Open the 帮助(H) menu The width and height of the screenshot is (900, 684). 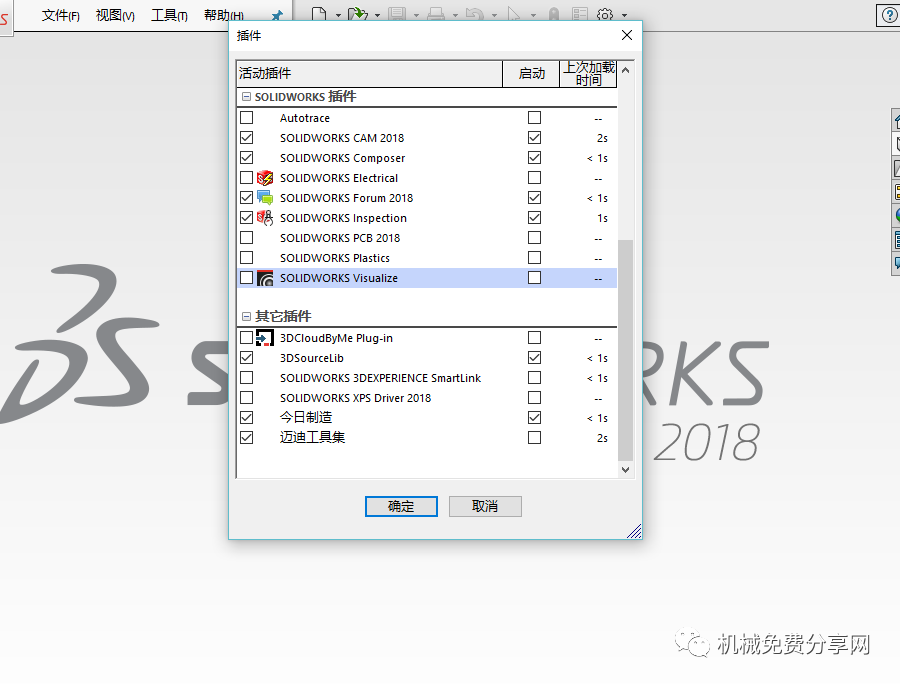click(224, 15)
